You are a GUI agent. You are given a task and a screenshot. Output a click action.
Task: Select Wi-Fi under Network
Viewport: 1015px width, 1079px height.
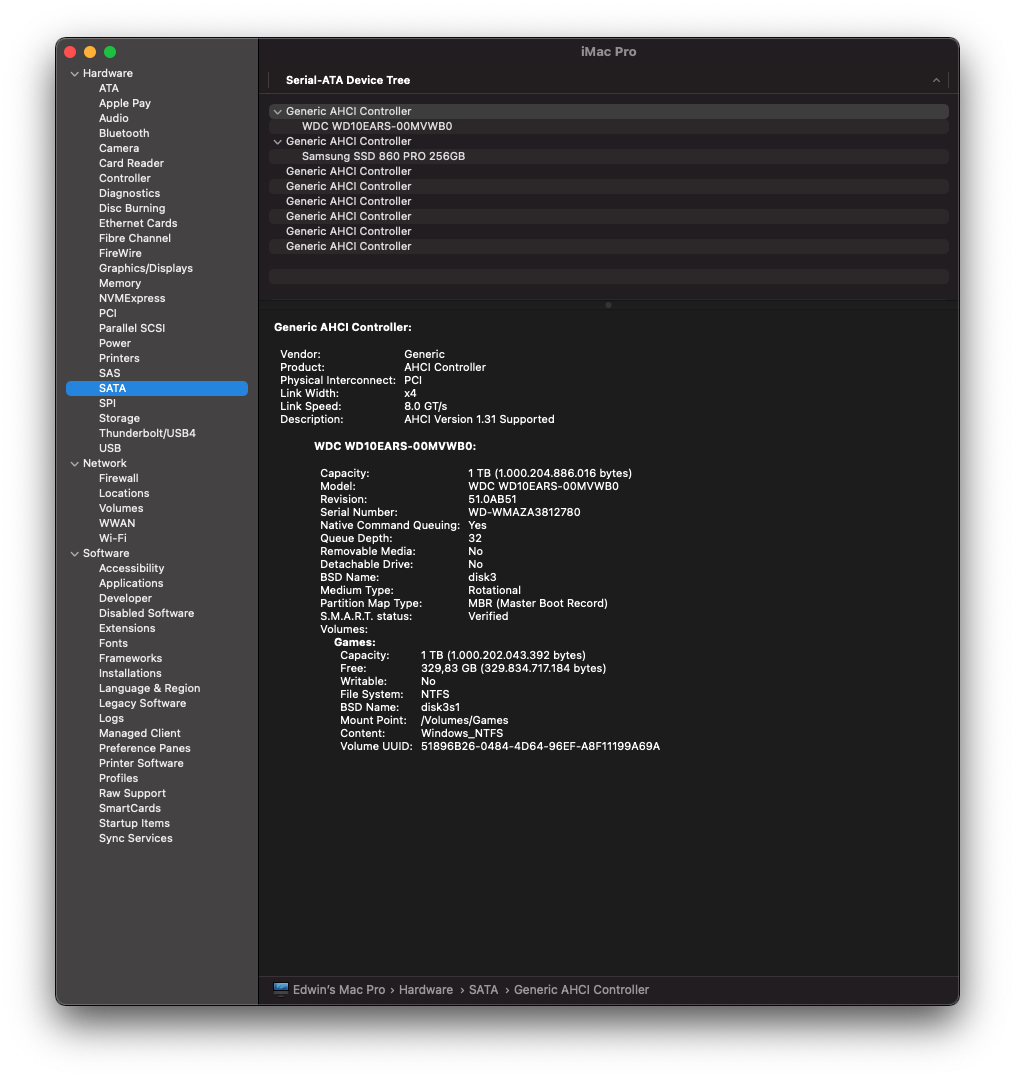pos(112,538)
